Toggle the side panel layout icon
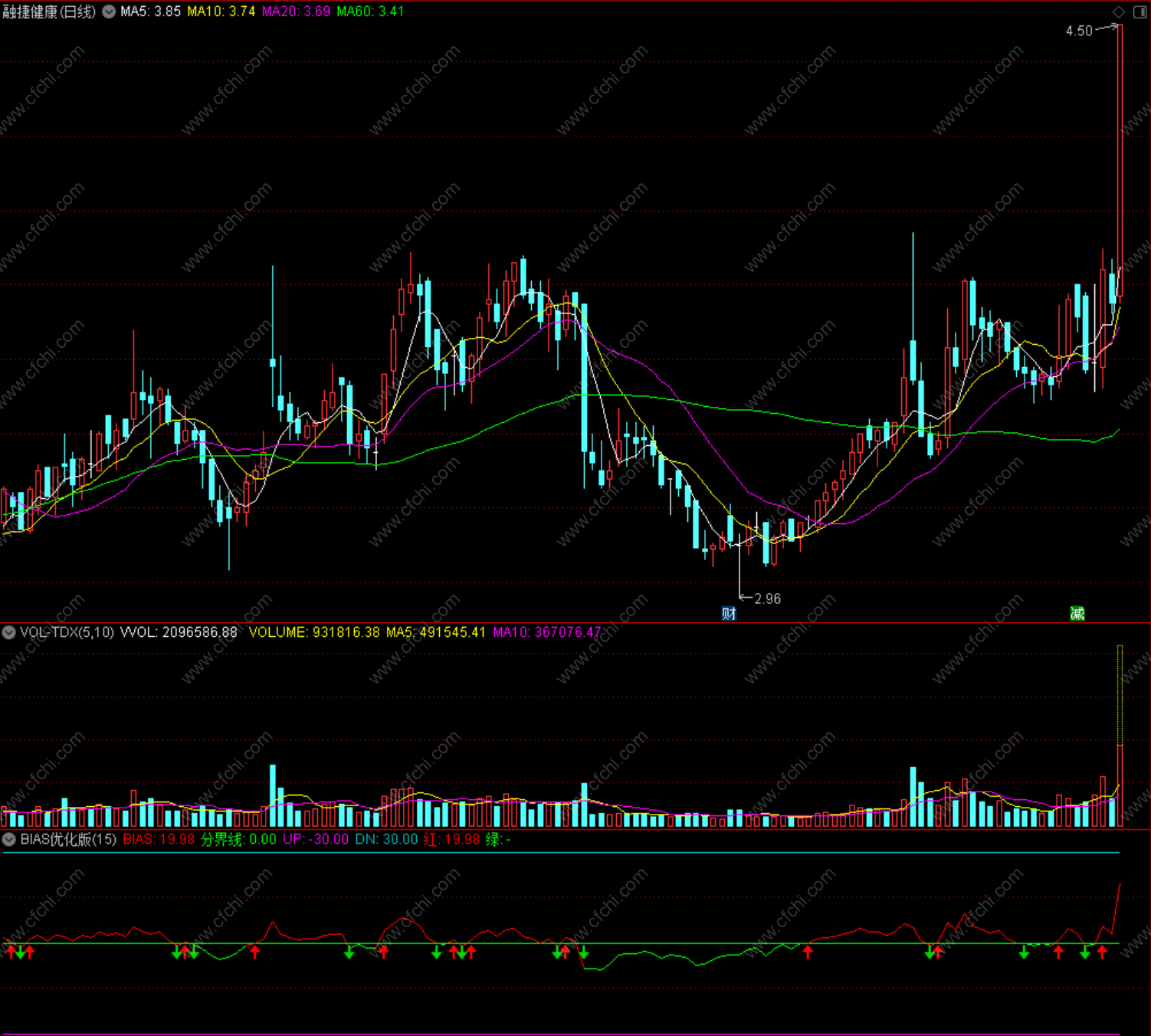 pos(1140,11)
